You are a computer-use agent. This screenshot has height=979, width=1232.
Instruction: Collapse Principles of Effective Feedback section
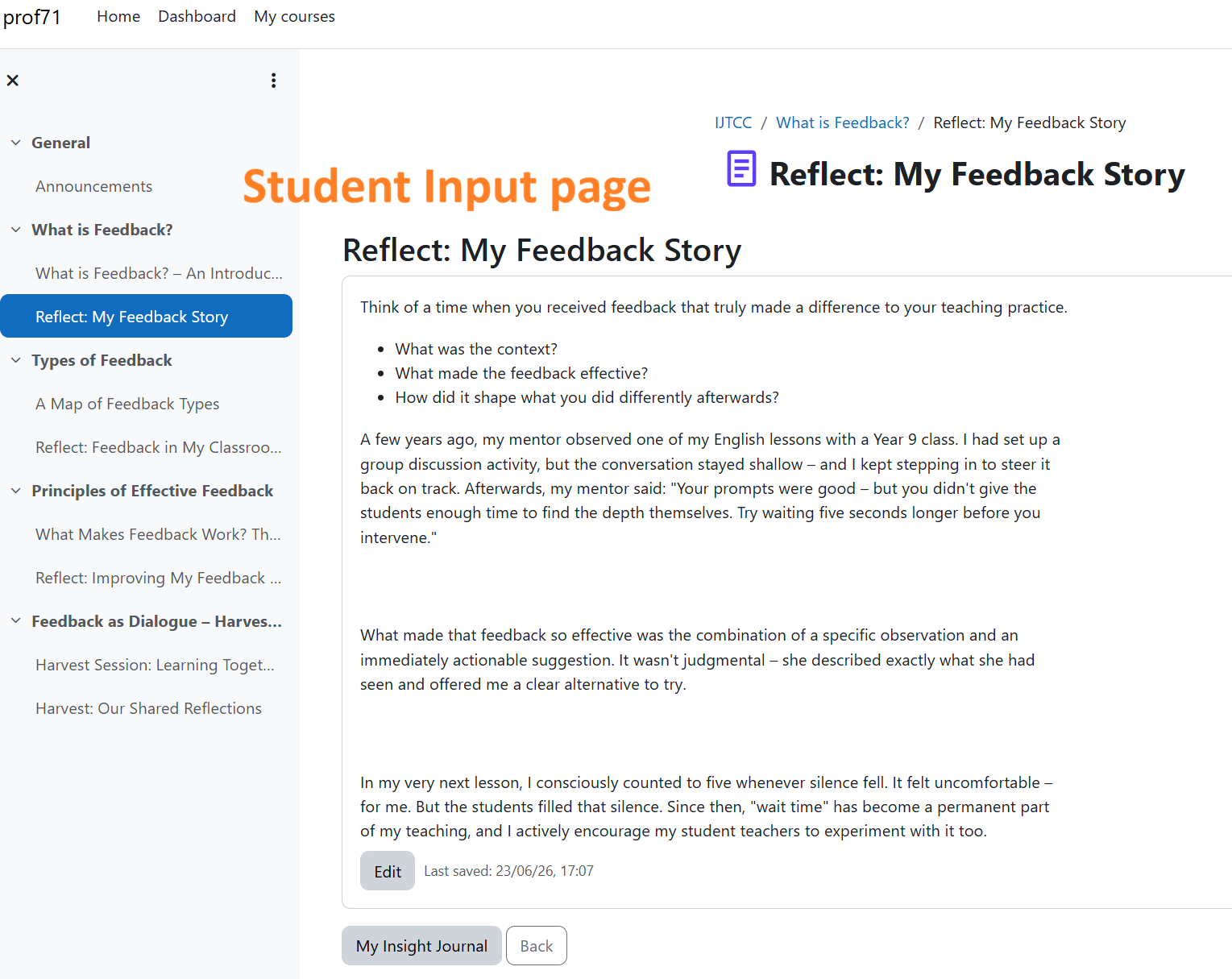point(16,491)
